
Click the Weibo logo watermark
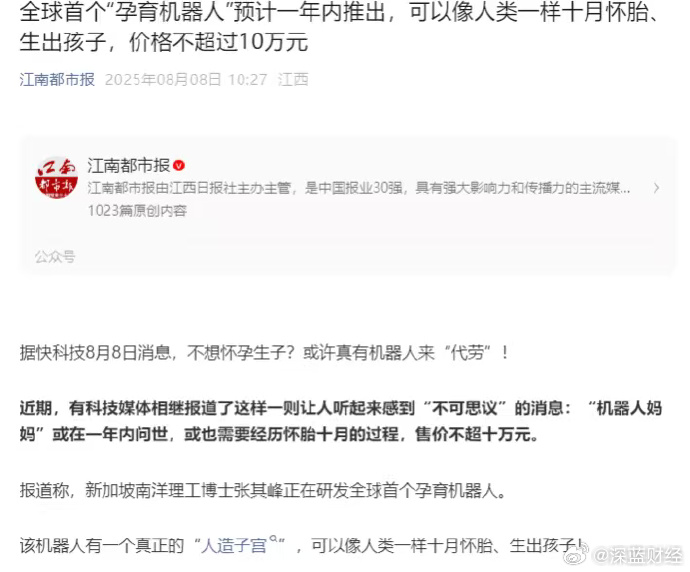pos(576,555)
